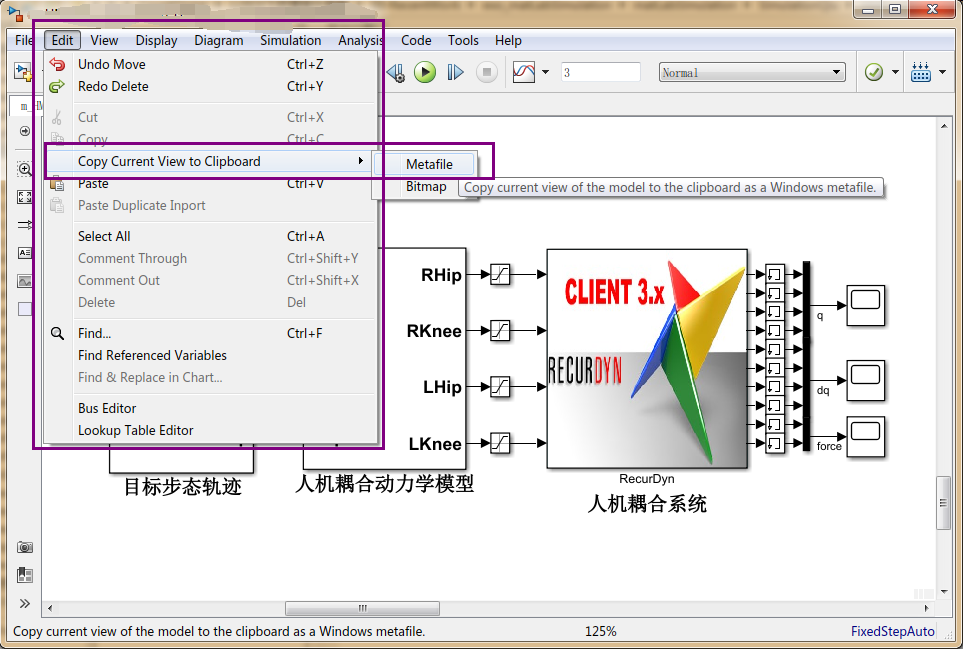Click the Stop simulation button
Screen dimensions: 963x649
point(486,72)
